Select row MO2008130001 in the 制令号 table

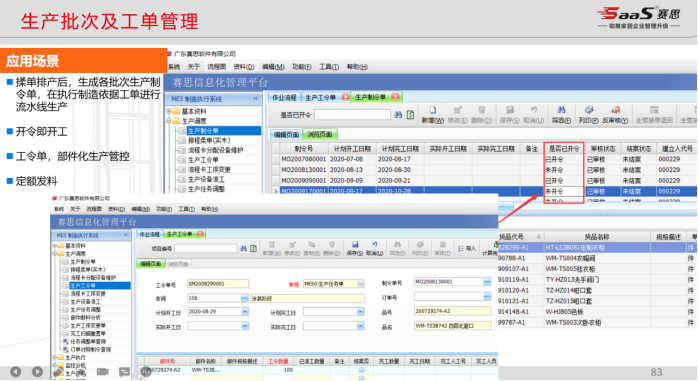pos(484,170)
